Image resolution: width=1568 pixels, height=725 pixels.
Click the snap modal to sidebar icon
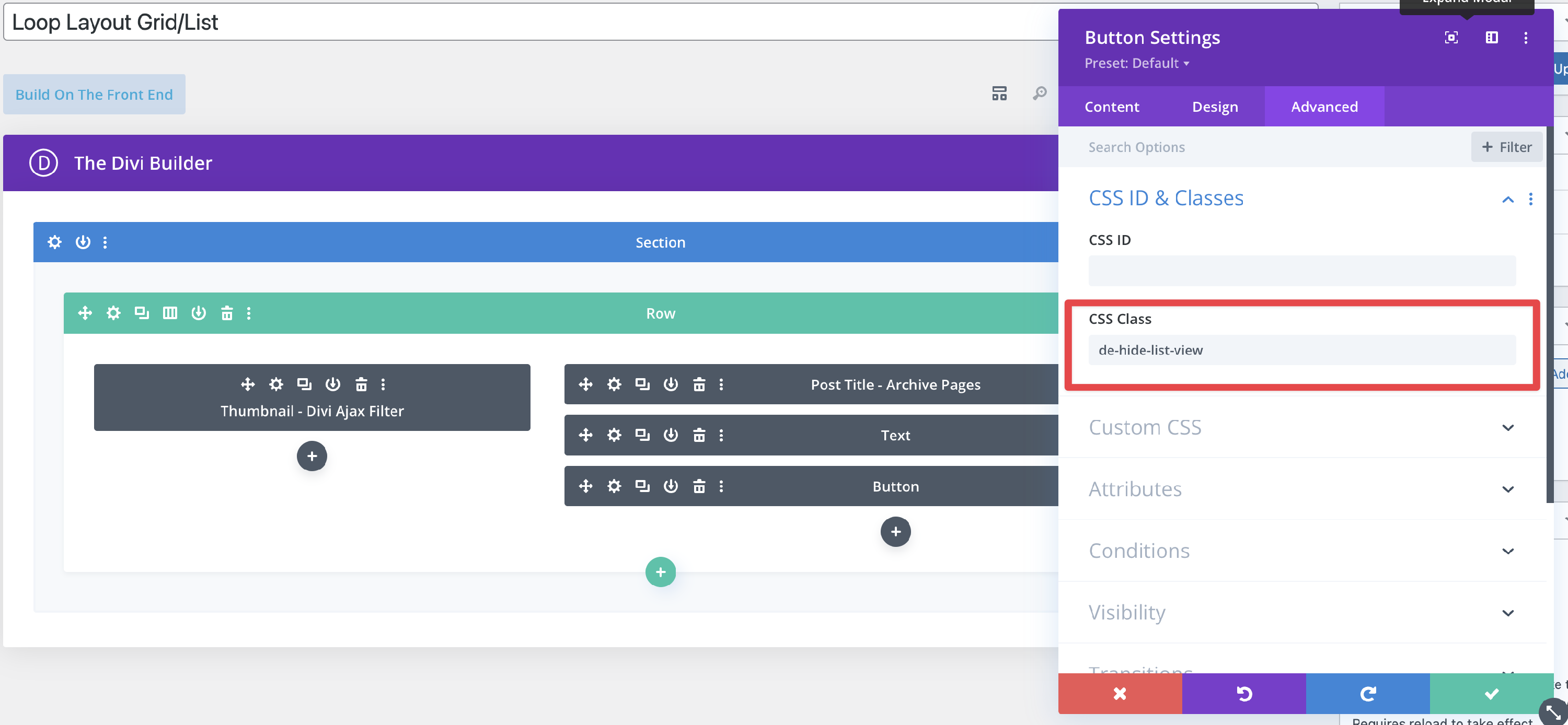pyautogui.click(x=1491, y=38)
